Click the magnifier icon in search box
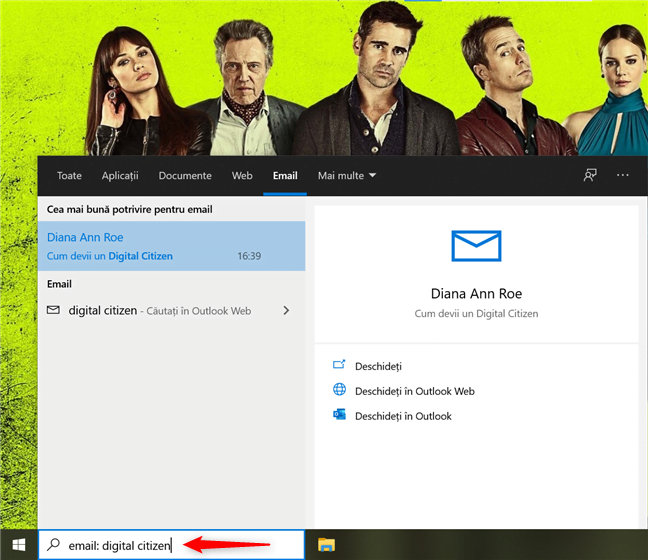The width and height of the screenshot is (648, 560). point(53,545)
